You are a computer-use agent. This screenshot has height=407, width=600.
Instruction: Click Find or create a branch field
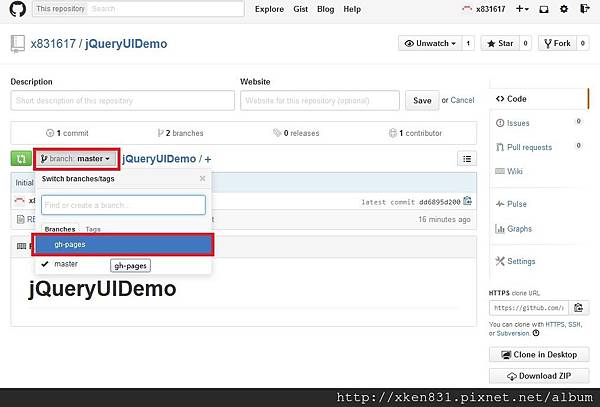coord(123,205)
